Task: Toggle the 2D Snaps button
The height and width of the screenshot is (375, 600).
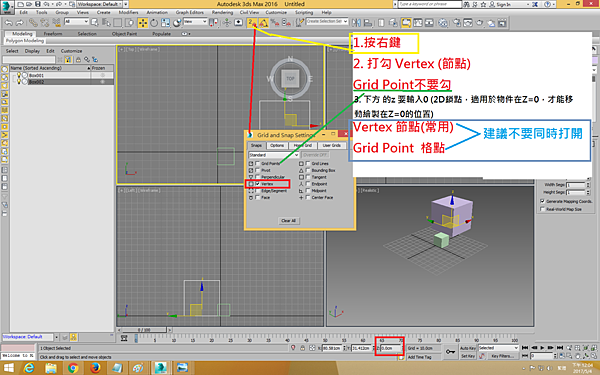Action: [251, 23]
